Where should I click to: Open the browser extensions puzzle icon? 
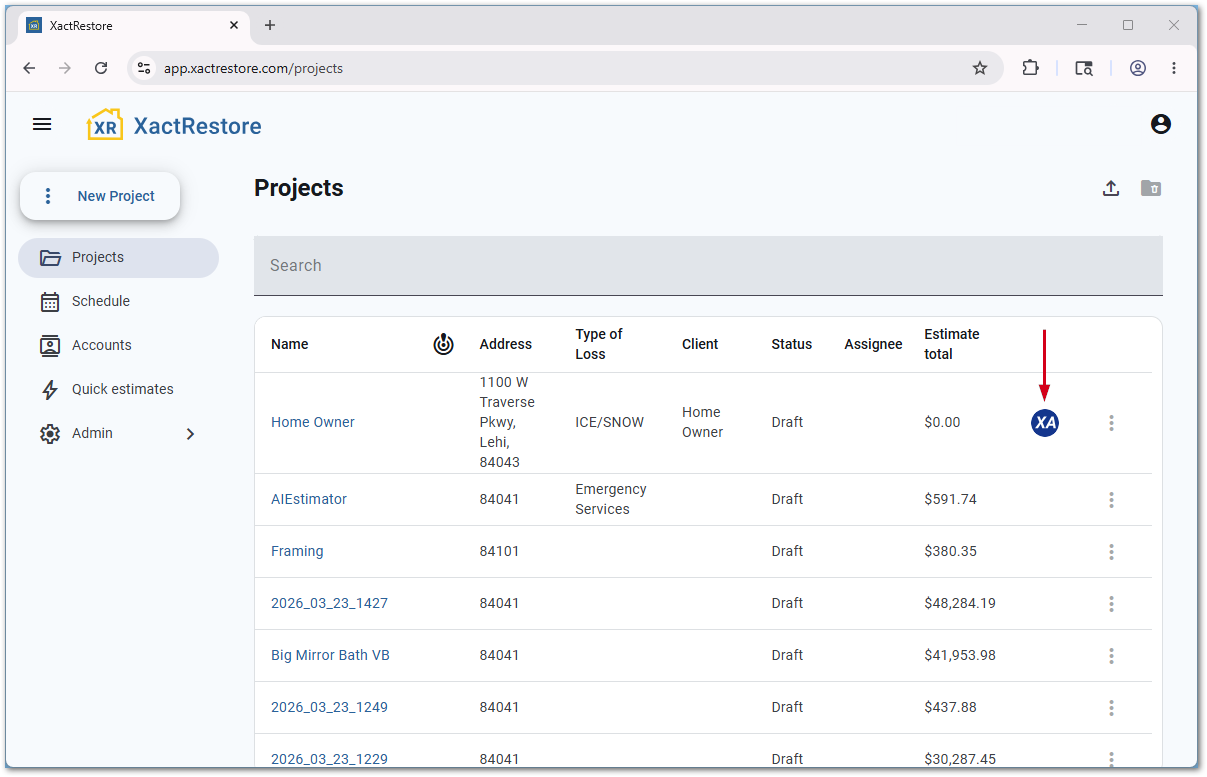[1030, 68]
